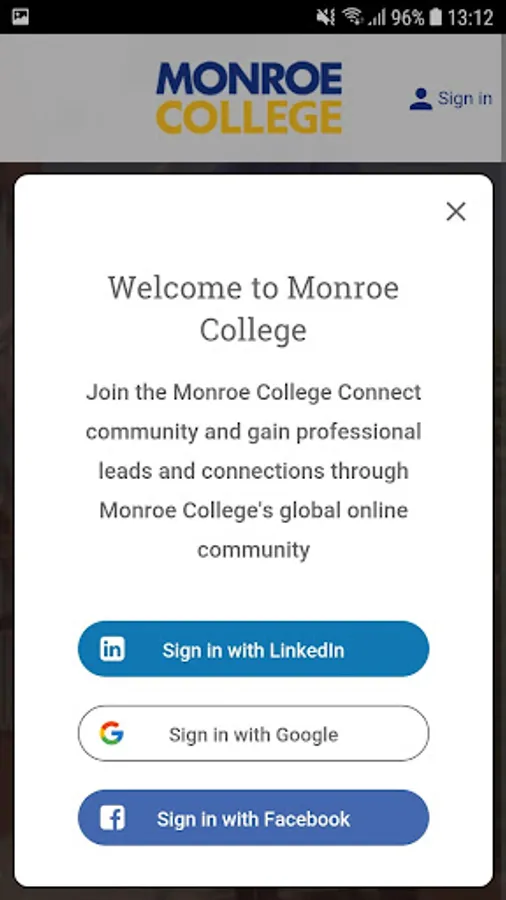Tap the Monroe College logo
This screenshot has width=506, height=900.
pos(249,98)
